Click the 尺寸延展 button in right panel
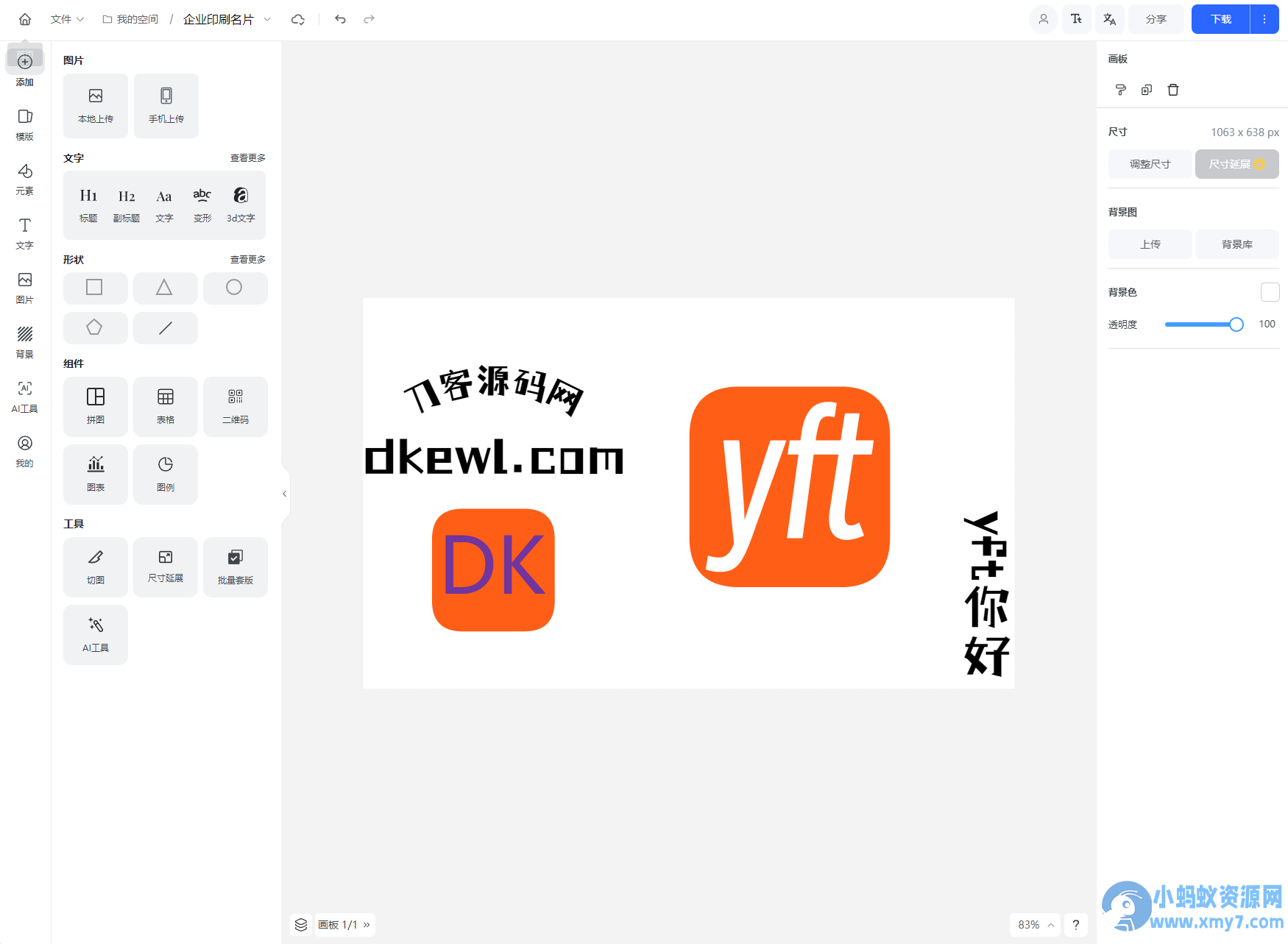The width and height of the screenshot is (1288, 944). [1237, 164]
